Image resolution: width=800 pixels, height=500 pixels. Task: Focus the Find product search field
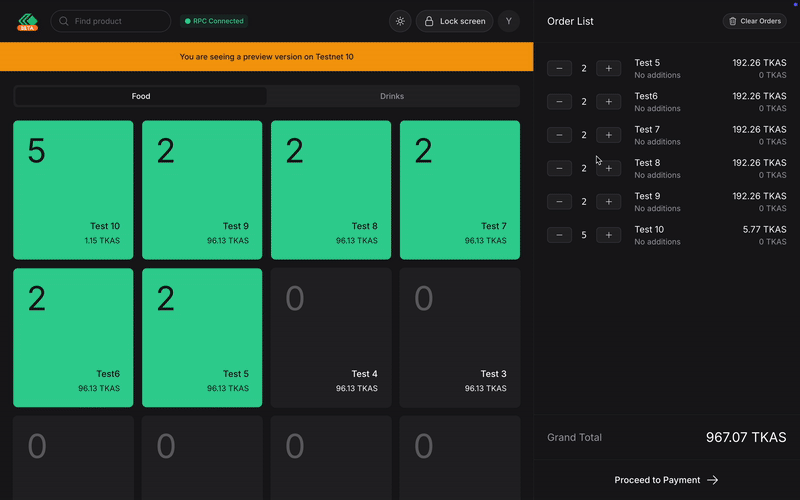click(x=111, y=21)
